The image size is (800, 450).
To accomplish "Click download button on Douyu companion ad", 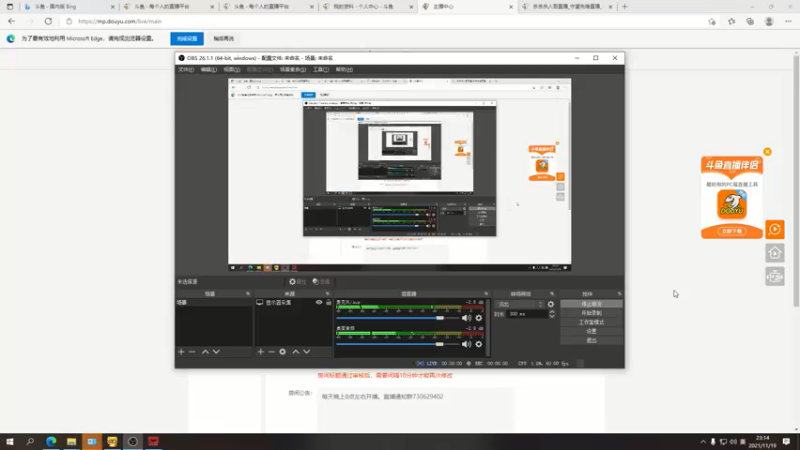I will (x=732, y=231).
